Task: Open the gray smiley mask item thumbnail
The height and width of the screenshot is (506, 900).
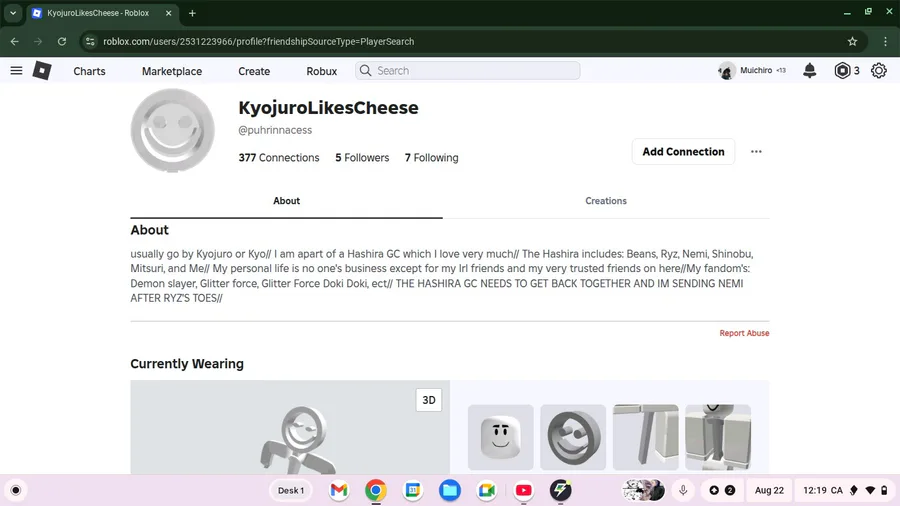Action: [x=573, y=437]
